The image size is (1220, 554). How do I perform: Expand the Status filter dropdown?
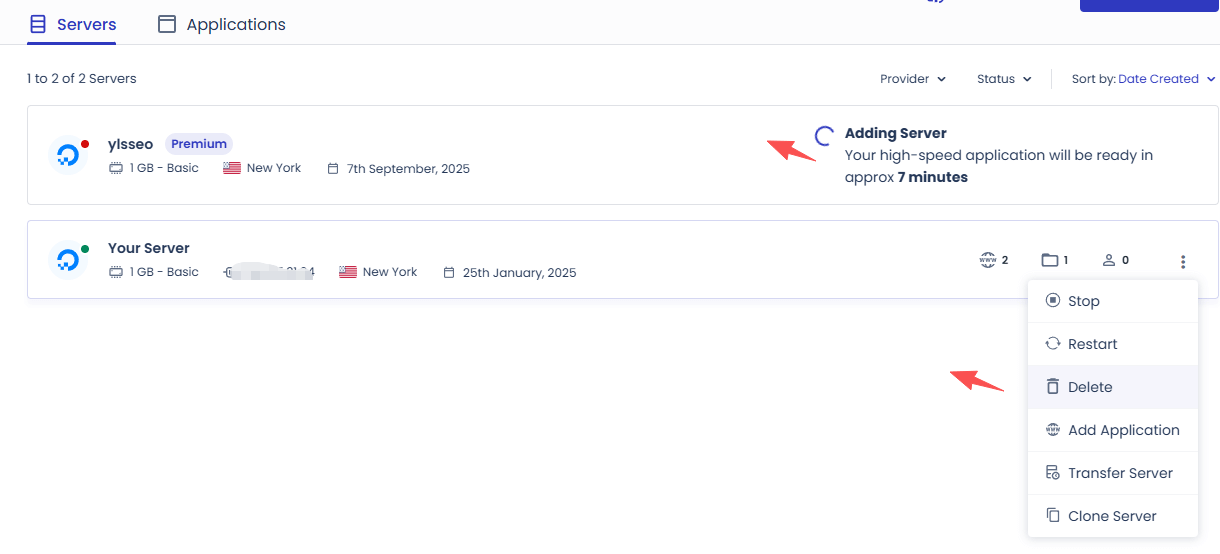(1004, 79)
